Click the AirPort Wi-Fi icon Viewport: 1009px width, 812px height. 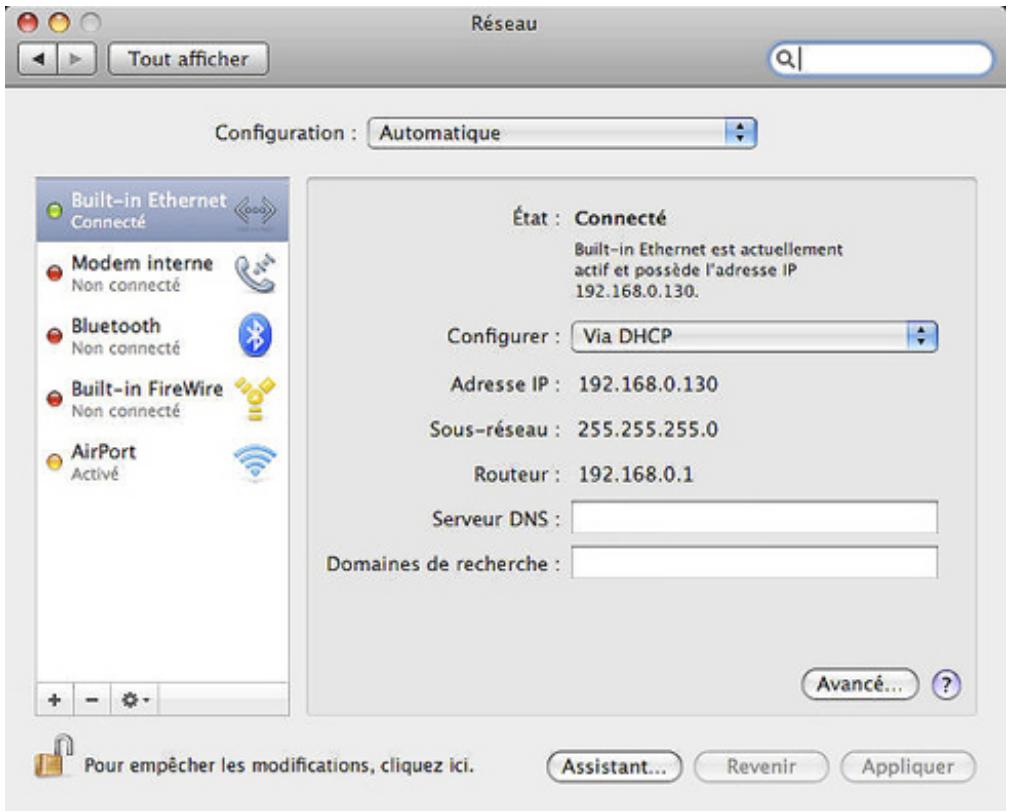click(255, 461)
